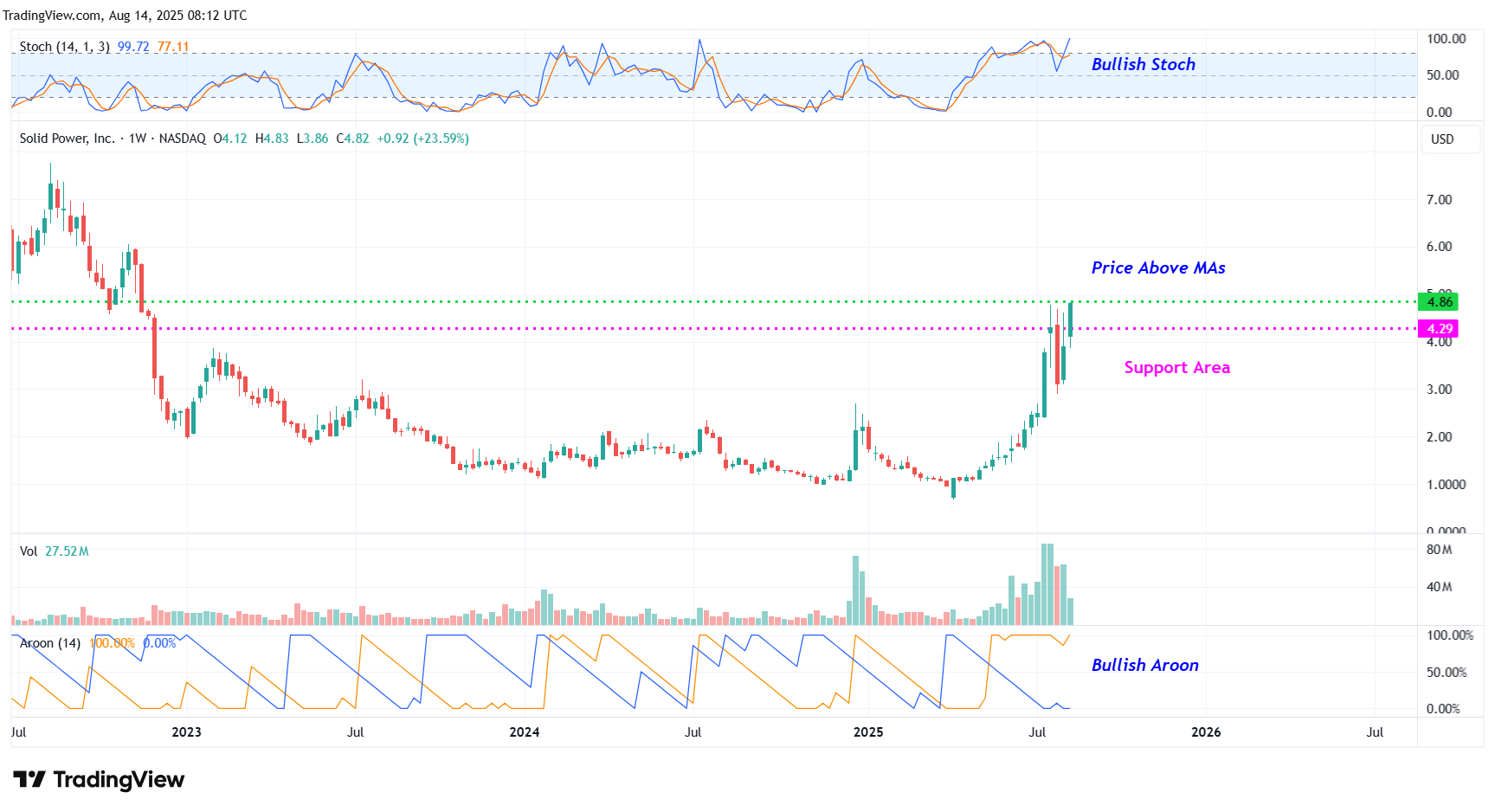Click the 2.00 price scale label

[x=1439, y=437]
